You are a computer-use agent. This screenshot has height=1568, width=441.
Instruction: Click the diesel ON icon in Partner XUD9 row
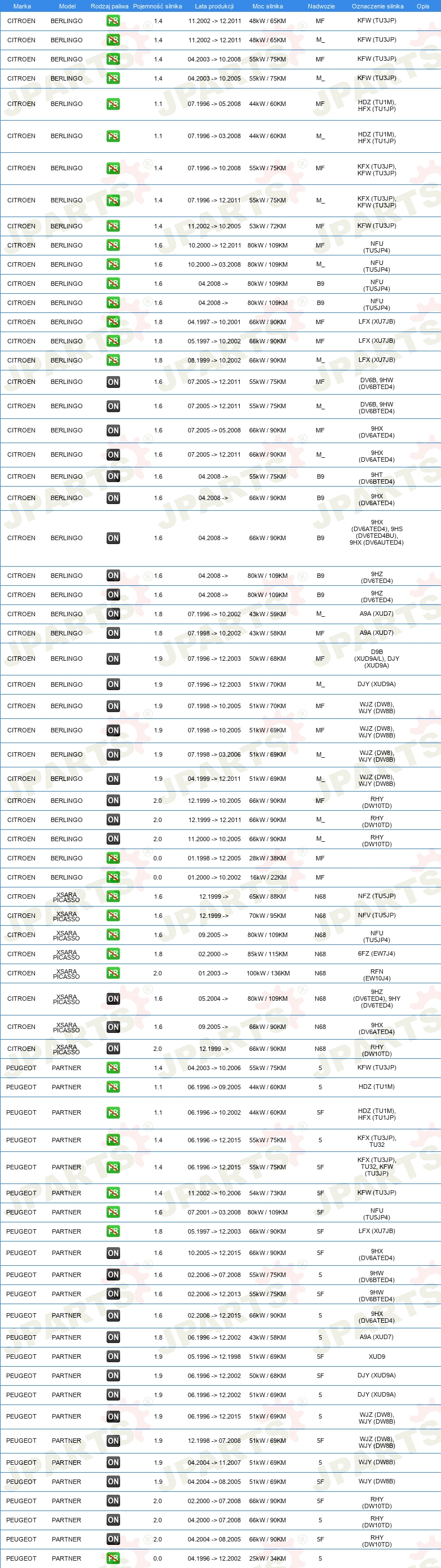[113, 1356]
